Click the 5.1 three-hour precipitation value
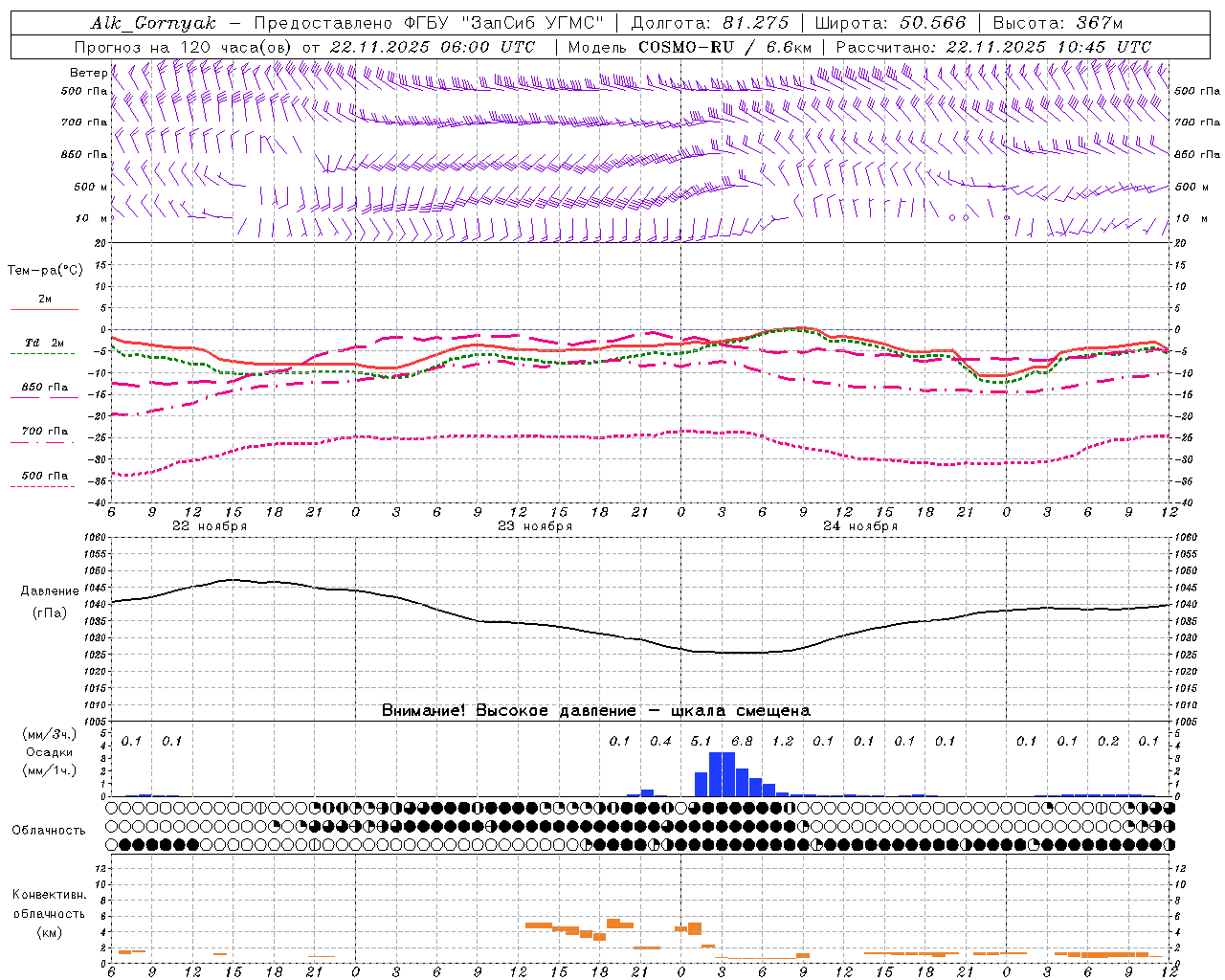 (701, 742)
